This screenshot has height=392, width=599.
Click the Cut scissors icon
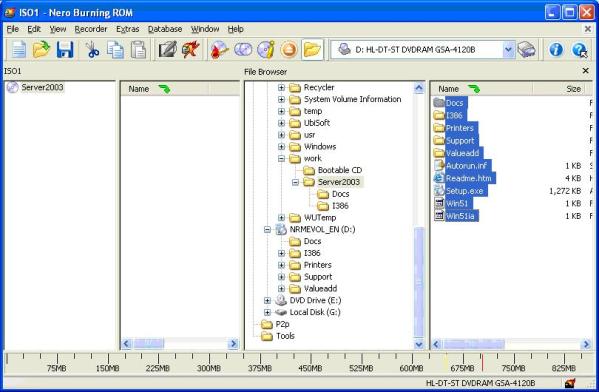pyautogui.click(x=92, y=50)
